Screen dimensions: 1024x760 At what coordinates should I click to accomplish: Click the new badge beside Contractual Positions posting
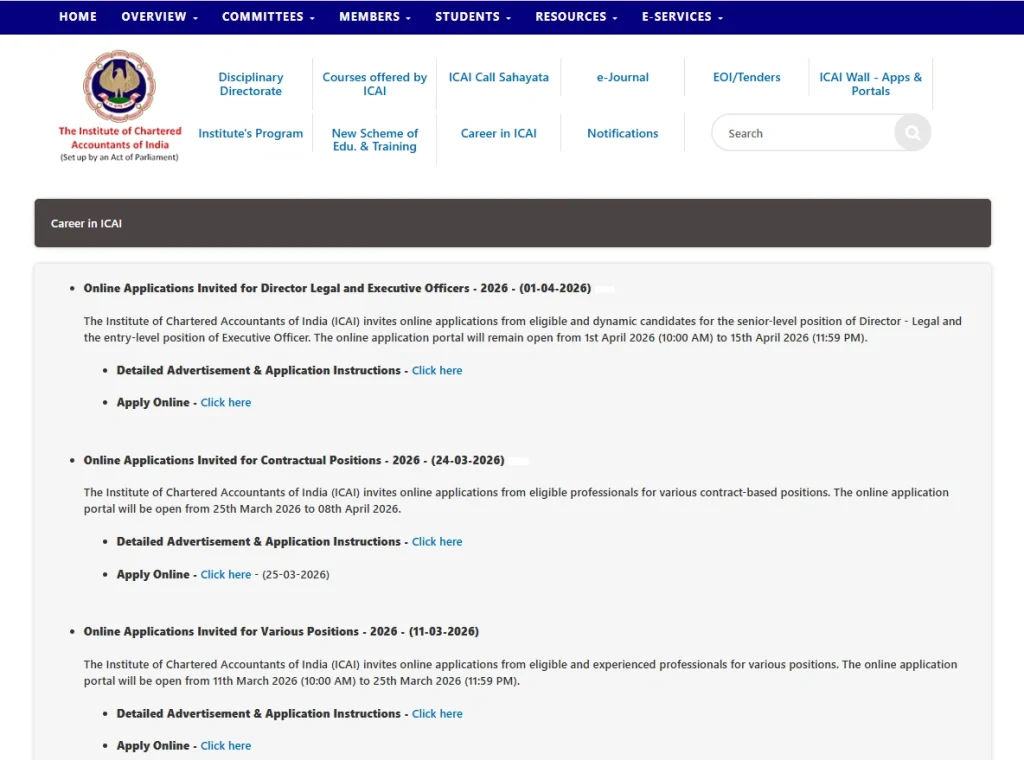518,460
